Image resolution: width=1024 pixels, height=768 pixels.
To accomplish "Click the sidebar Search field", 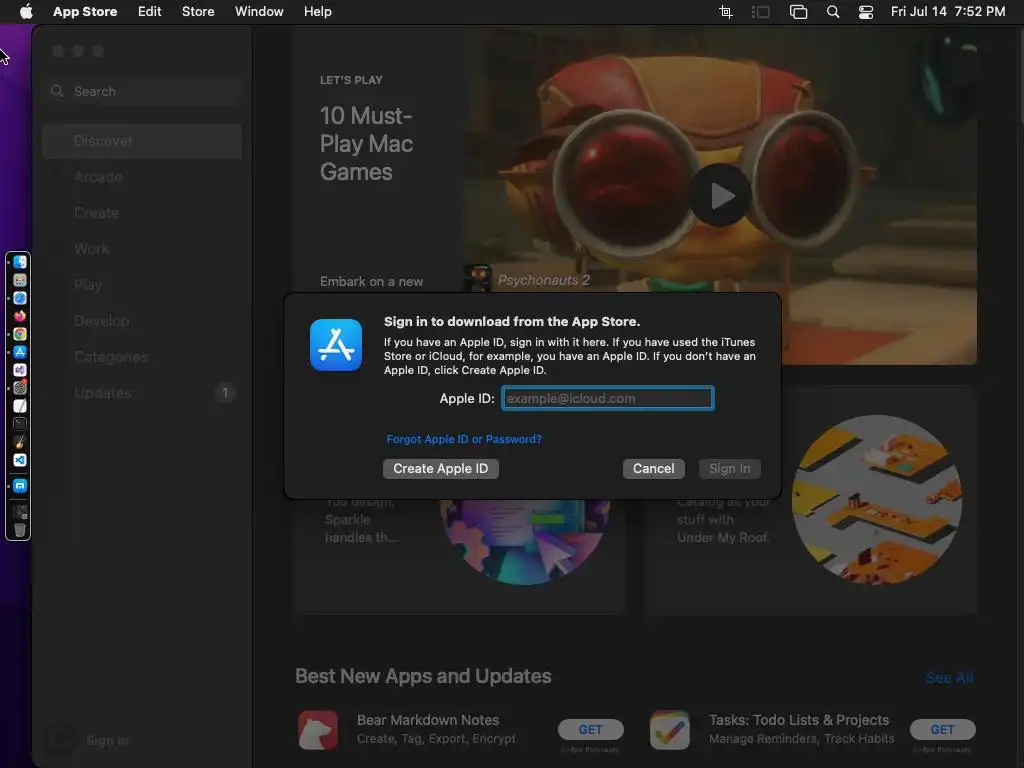I will click(142, 91).
